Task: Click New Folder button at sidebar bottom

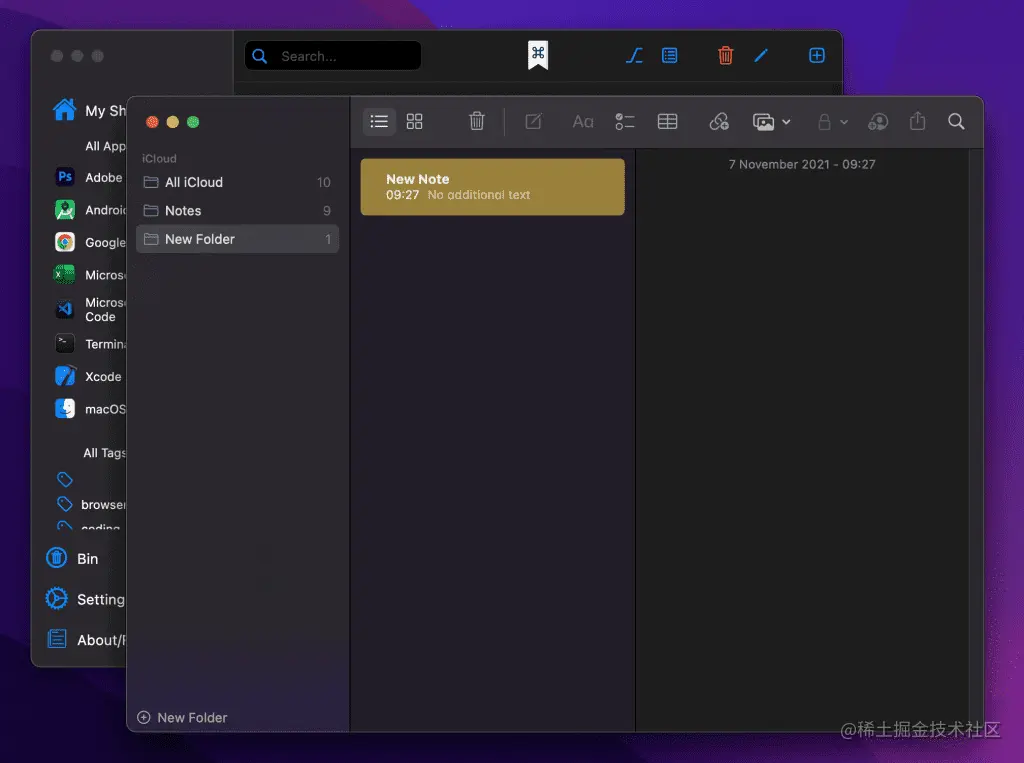Action: point(182,717)
